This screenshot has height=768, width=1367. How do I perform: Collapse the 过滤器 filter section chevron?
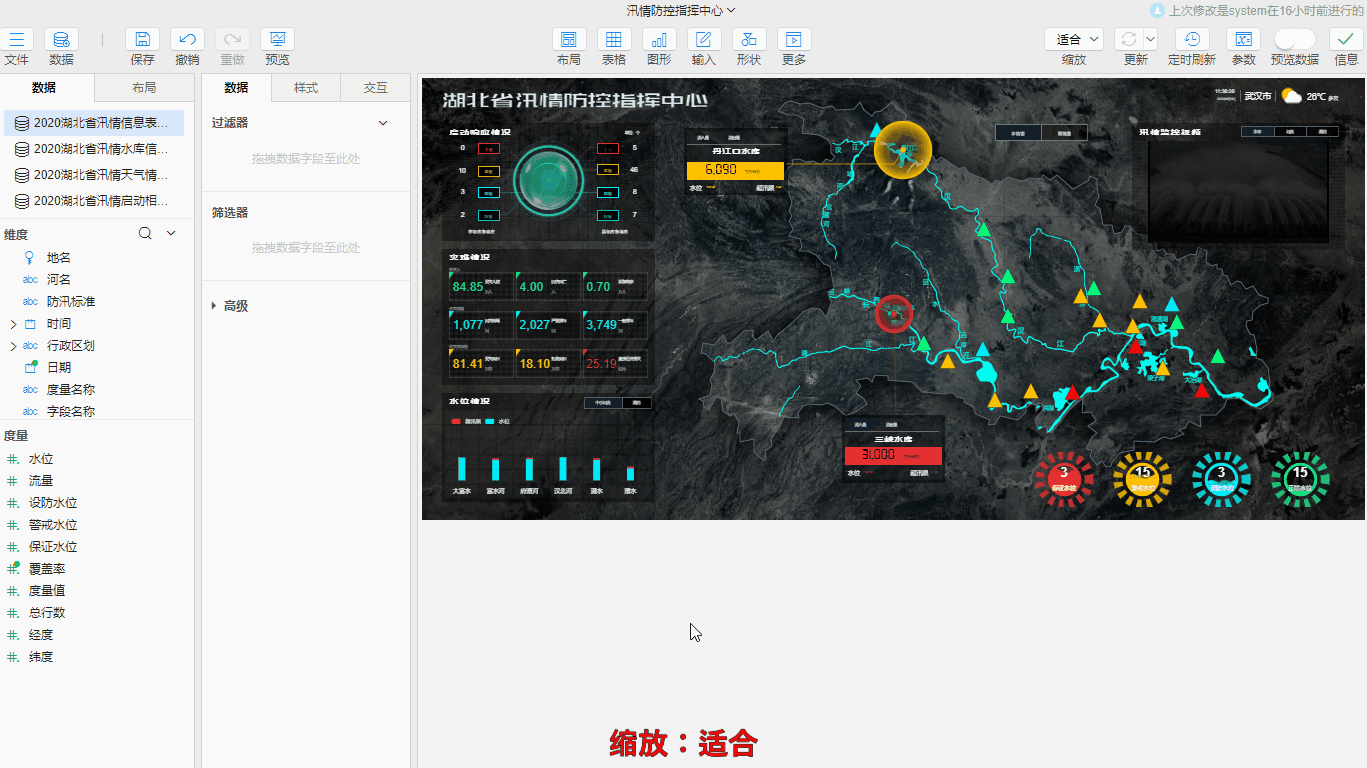382,123
